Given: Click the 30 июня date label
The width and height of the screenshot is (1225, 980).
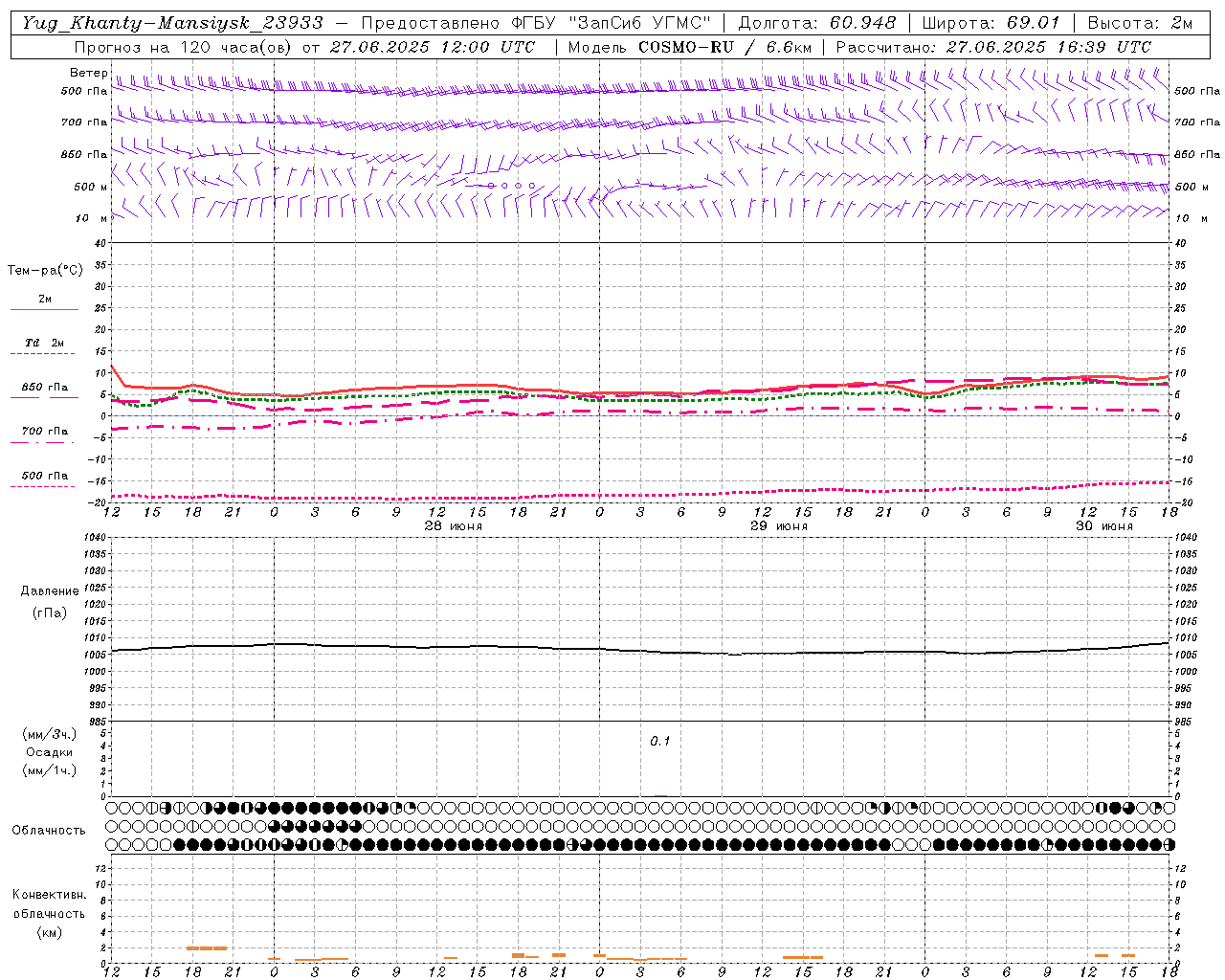Looking at the screenshot, I should 1104,526.
